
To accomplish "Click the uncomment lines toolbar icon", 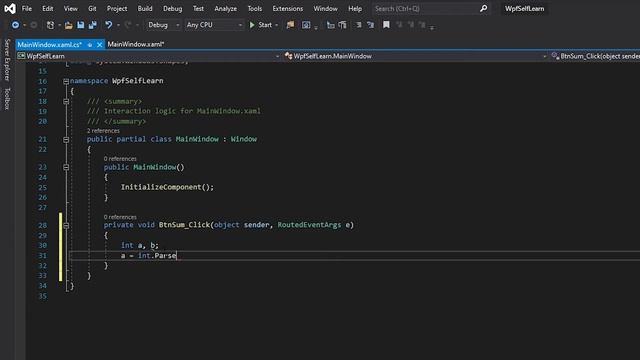I will click(x=370, y=25).
